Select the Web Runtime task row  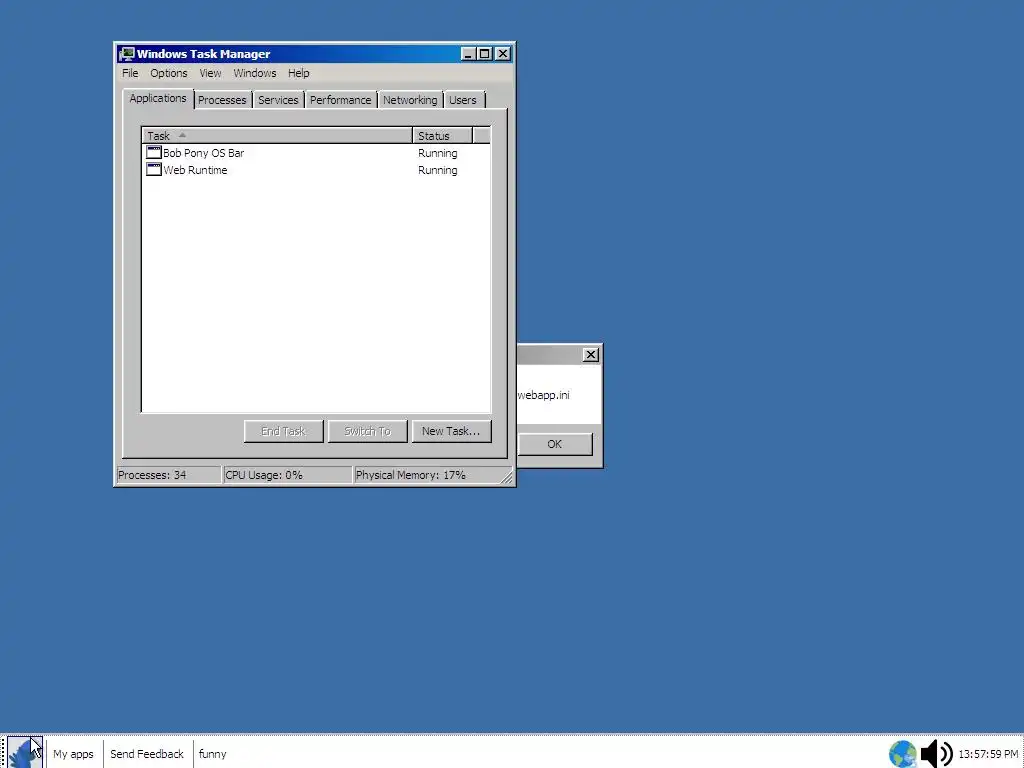pyautogui.click(x=316, y=170)
